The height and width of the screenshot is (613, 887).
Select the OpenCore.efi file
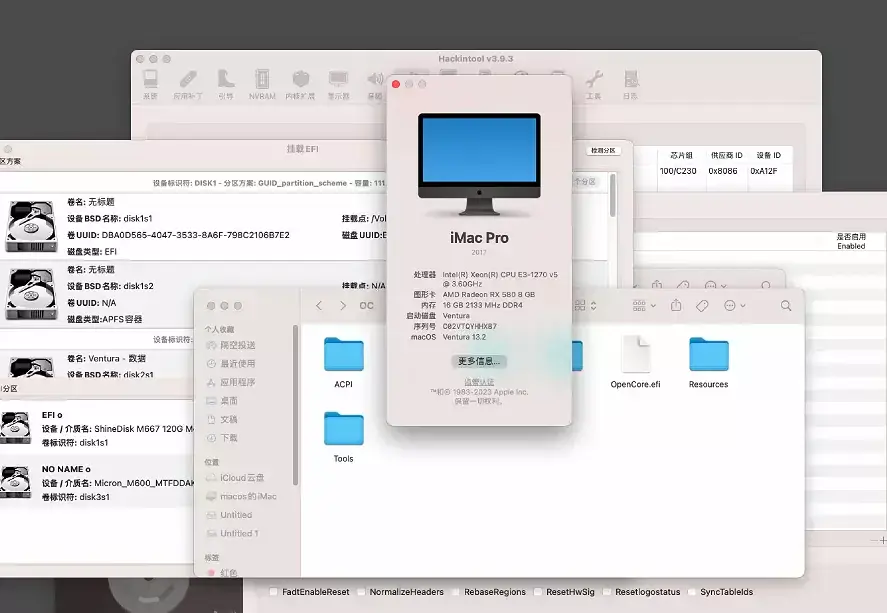pos(635,362)
